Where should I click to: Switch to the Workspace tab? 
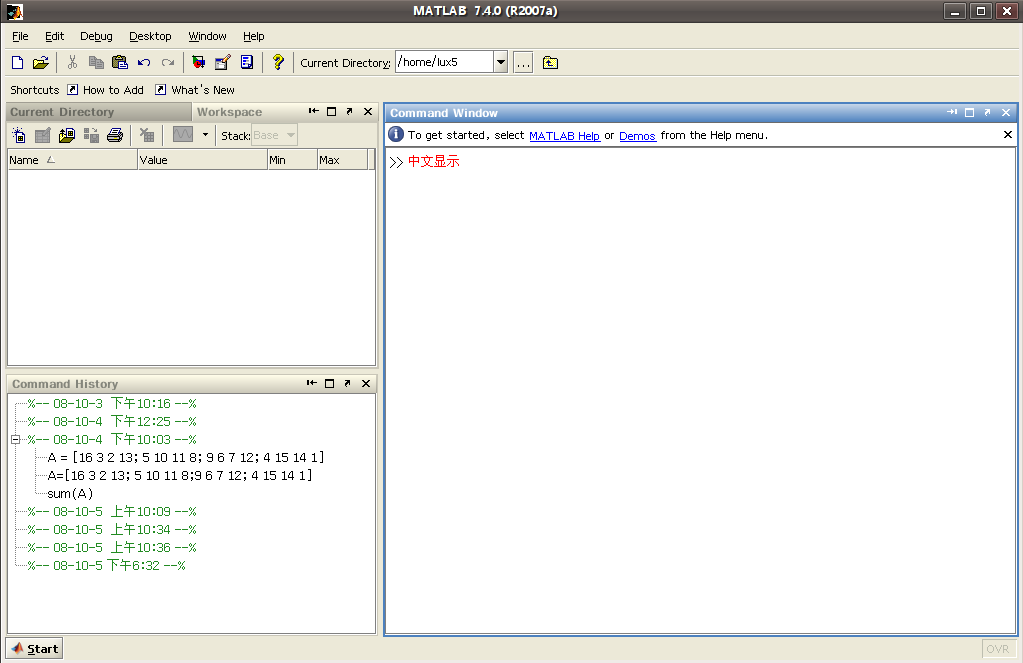[230, 112]
